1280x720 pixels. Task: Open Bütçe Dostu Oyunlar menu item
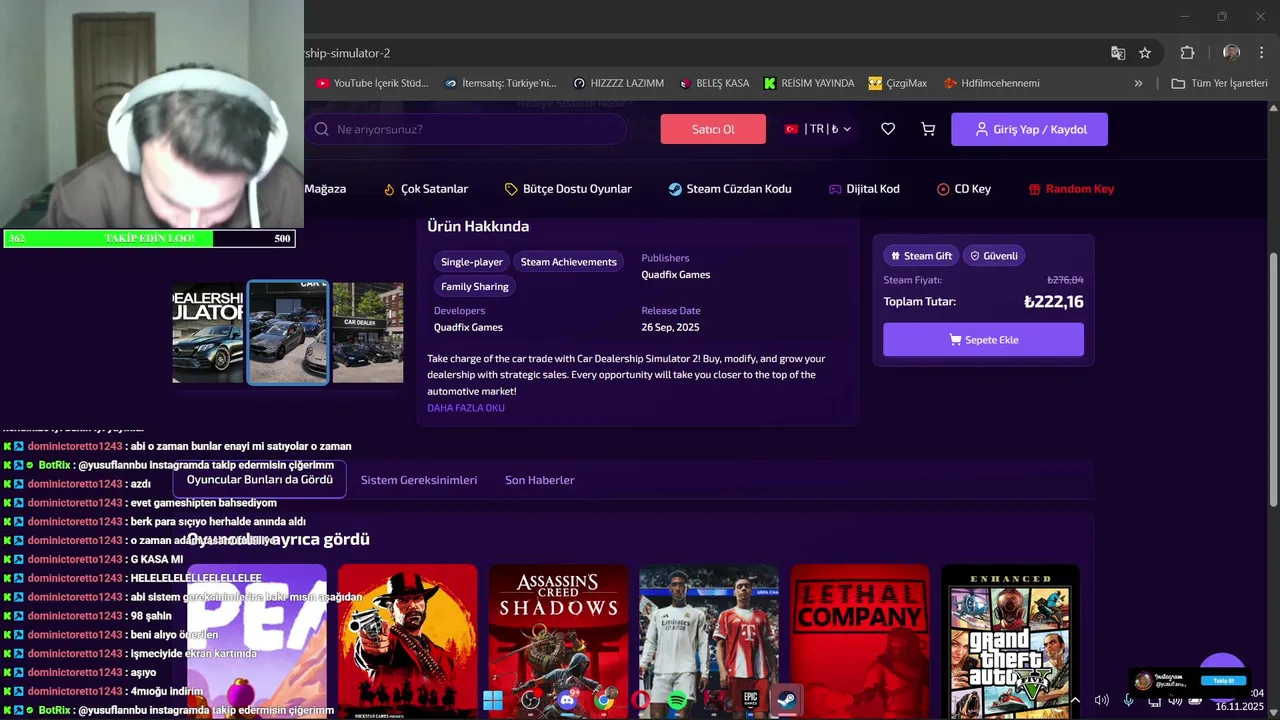pos(568,189)
